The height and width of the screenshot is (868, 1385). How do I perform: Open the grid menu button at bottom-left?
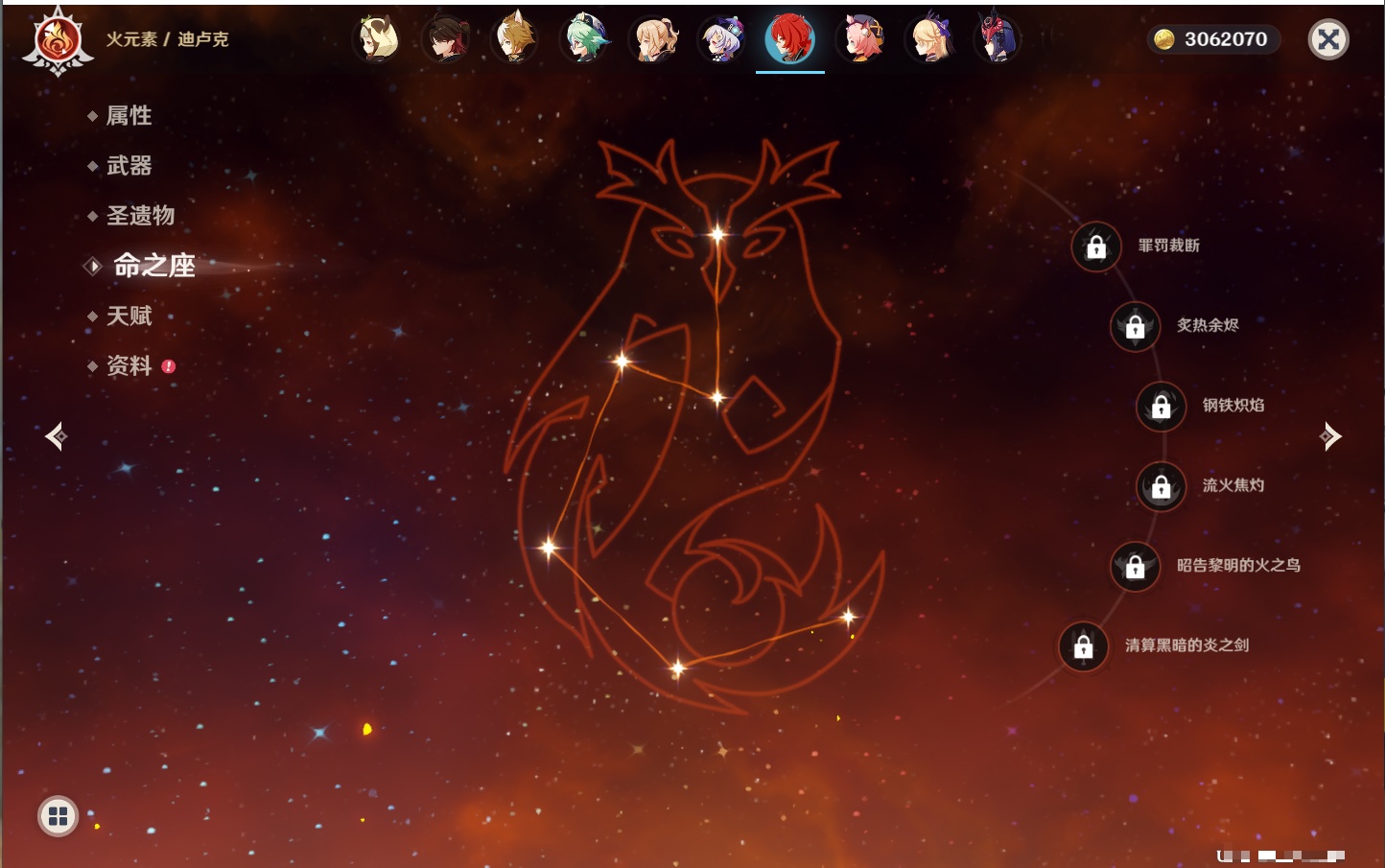(58, 816)
